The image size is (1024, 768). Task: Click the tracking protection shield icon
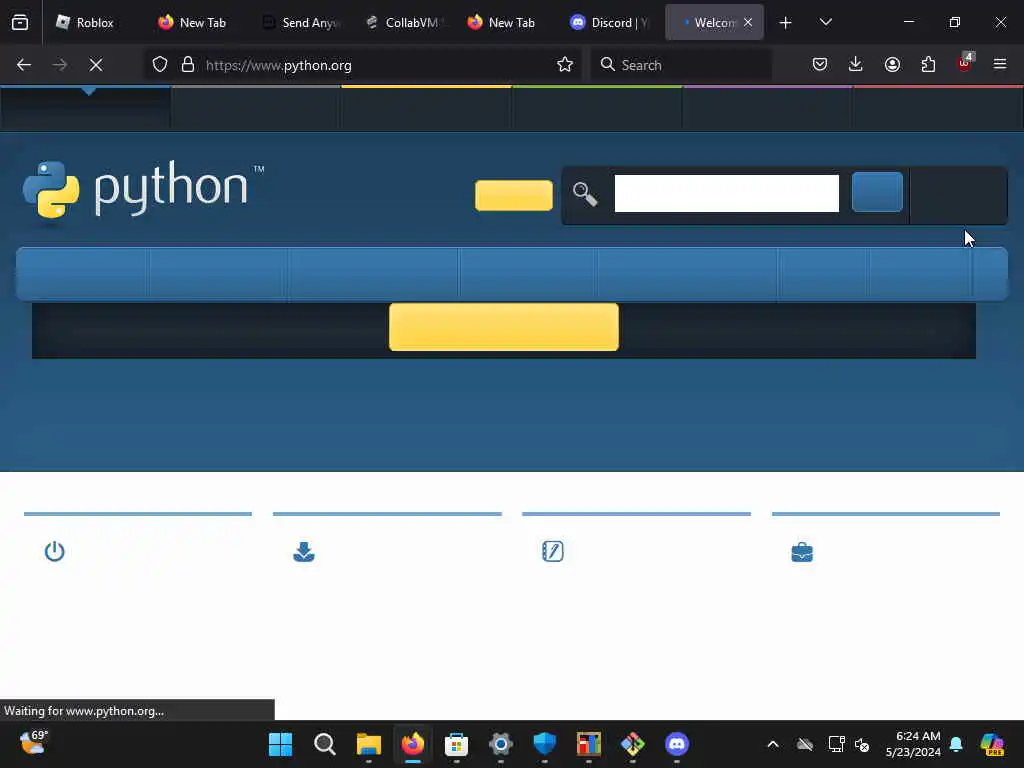click(x=160, y=65)
